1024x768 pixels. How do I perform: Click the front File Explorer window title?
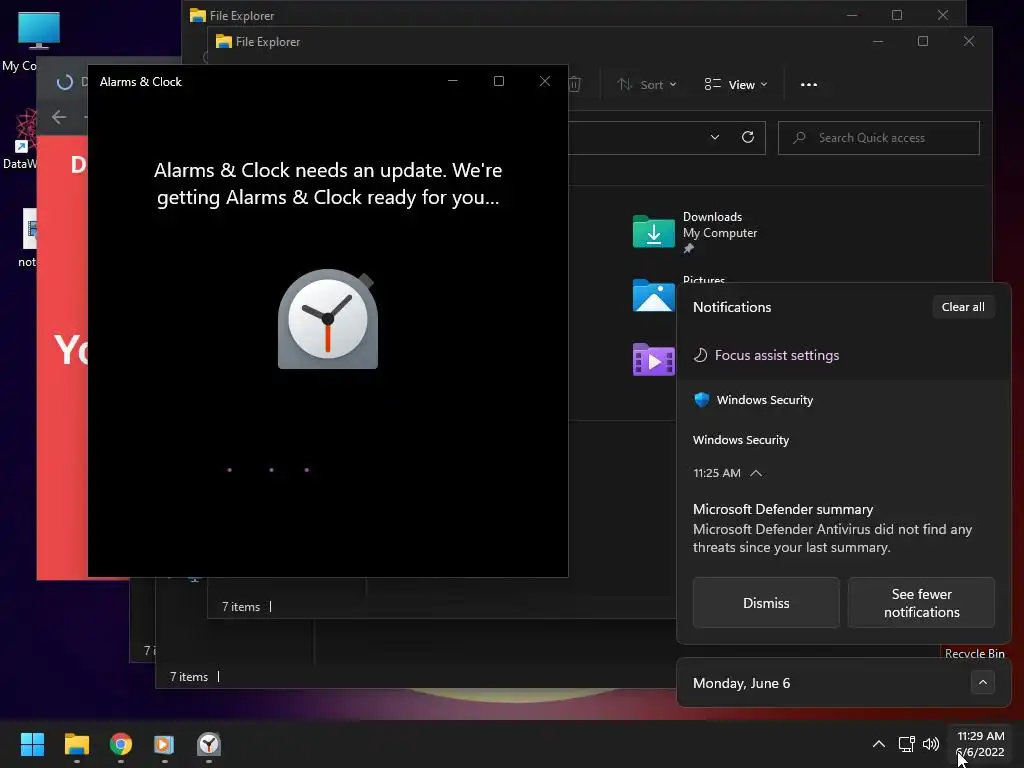(x=268, y=42)
